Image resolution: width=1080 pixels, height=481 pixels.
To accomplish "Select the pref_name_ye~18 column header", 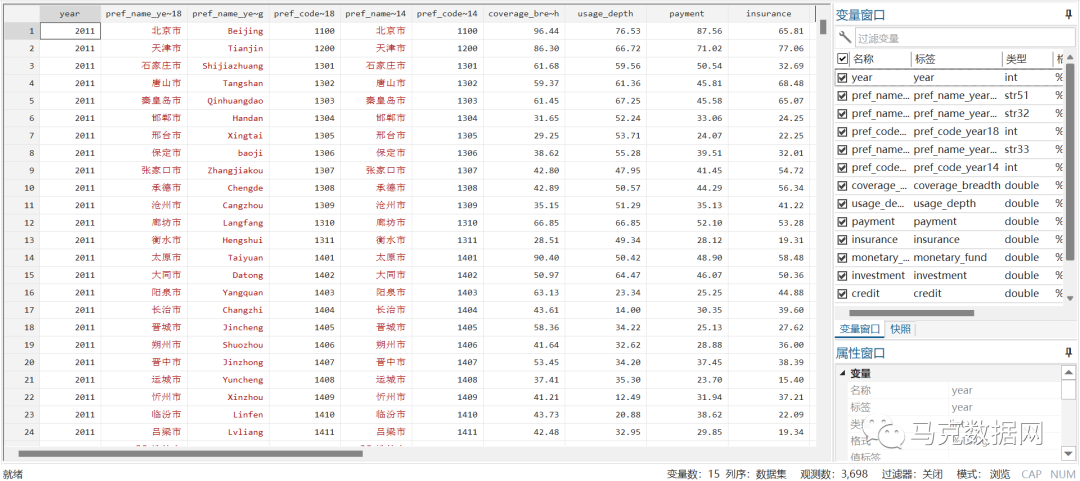I will [144, 14].
